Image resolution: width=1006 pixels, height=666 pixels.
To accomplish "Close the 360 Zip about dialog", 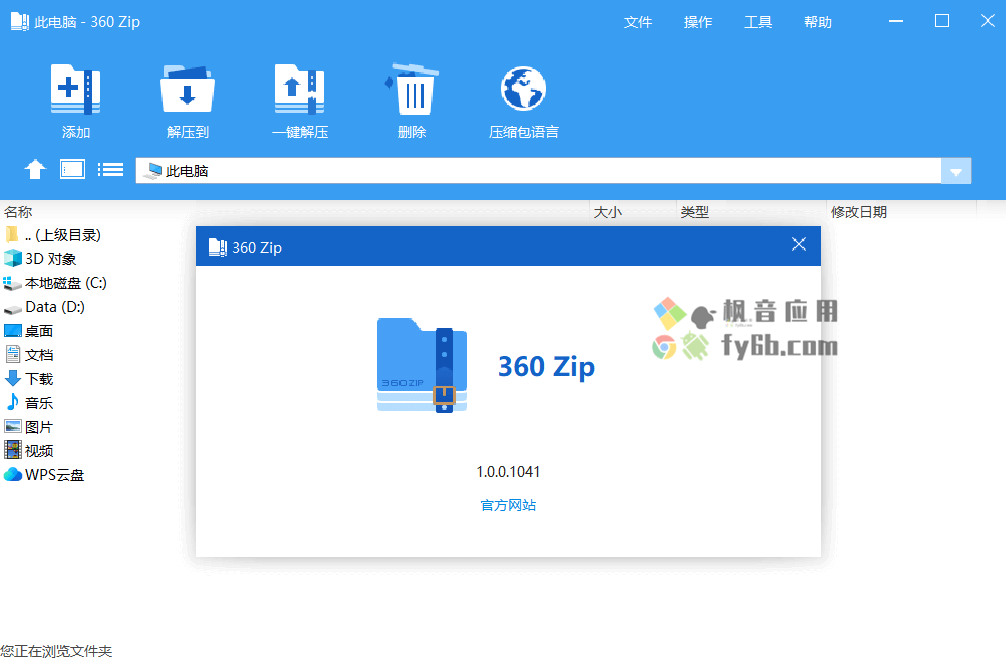I will (x=799, y=244).
